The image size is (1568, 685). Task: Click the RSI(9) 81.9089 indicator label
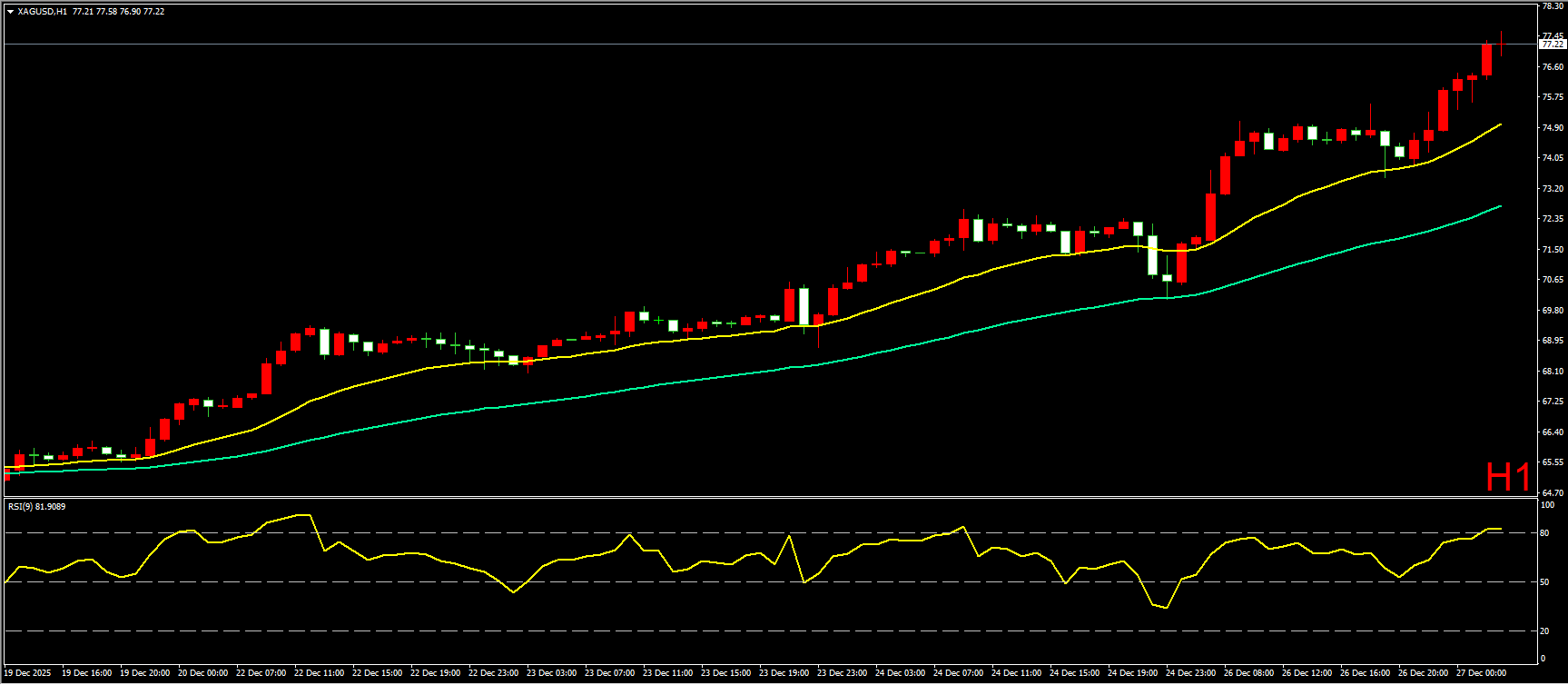[x=36, y=506]
